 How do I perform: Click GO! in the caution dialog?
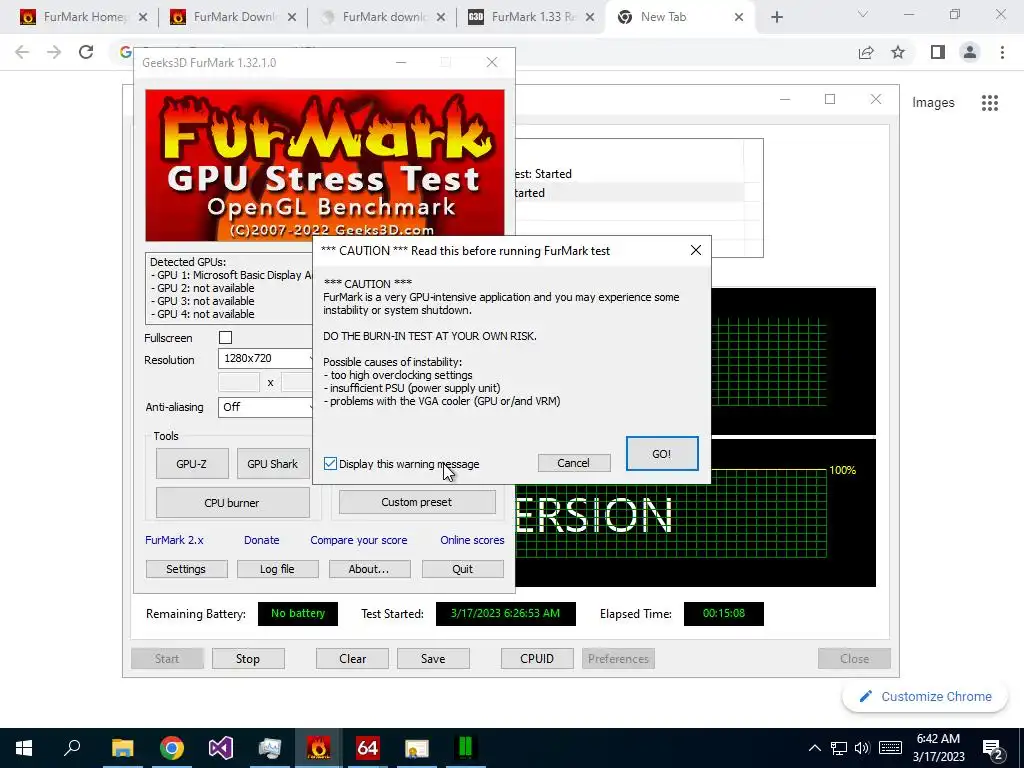pos(662,454)
